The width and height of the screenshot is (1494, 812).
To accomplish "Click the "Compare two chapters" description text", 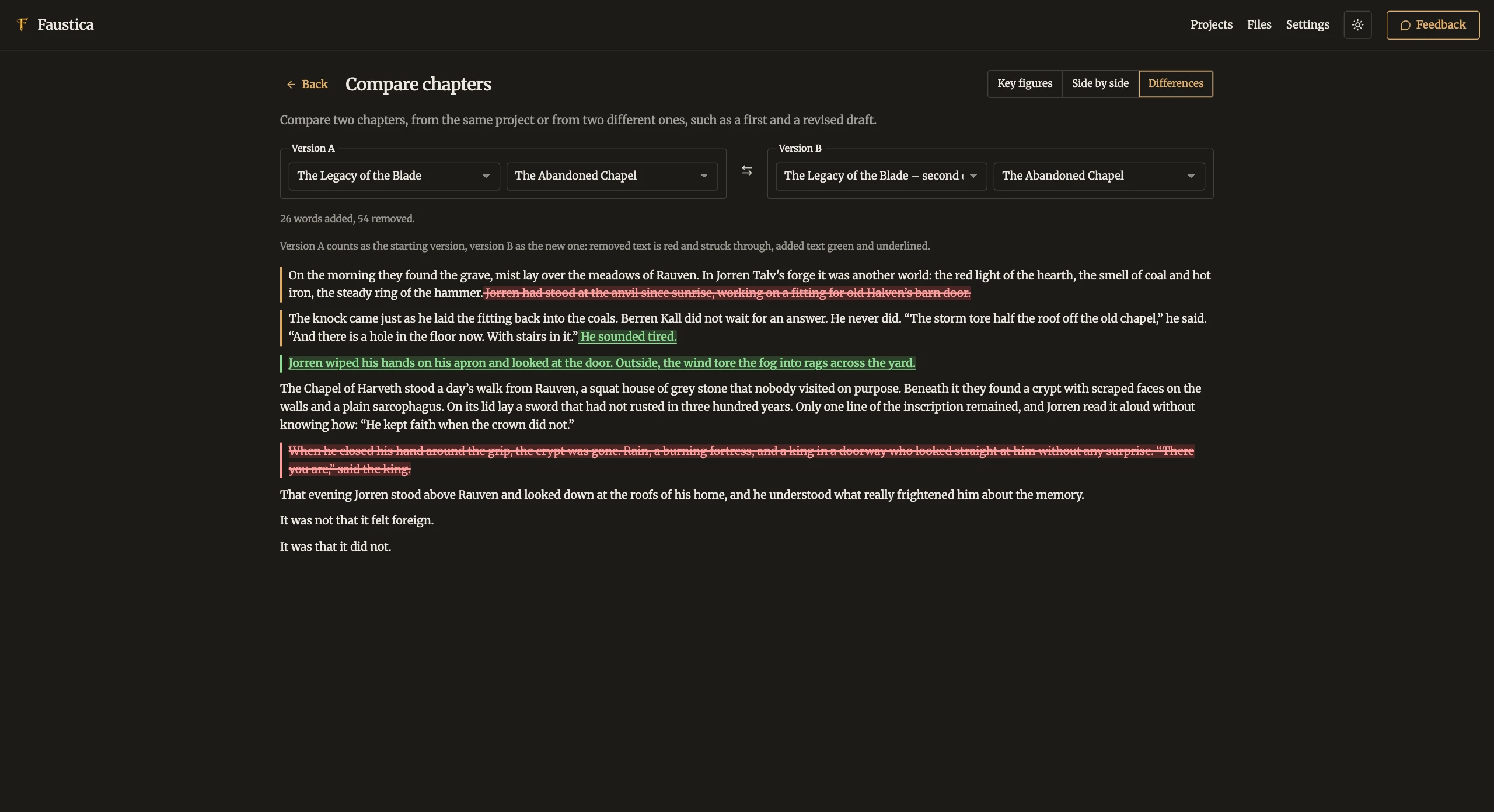I will pyautogui.click(x=578, y=120).
